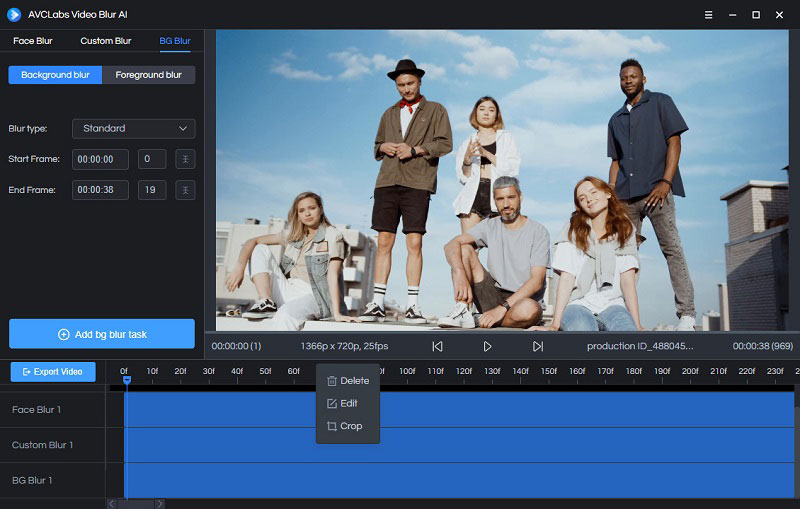Click the End Frame set-to-current icon

(x=185, y=190)
